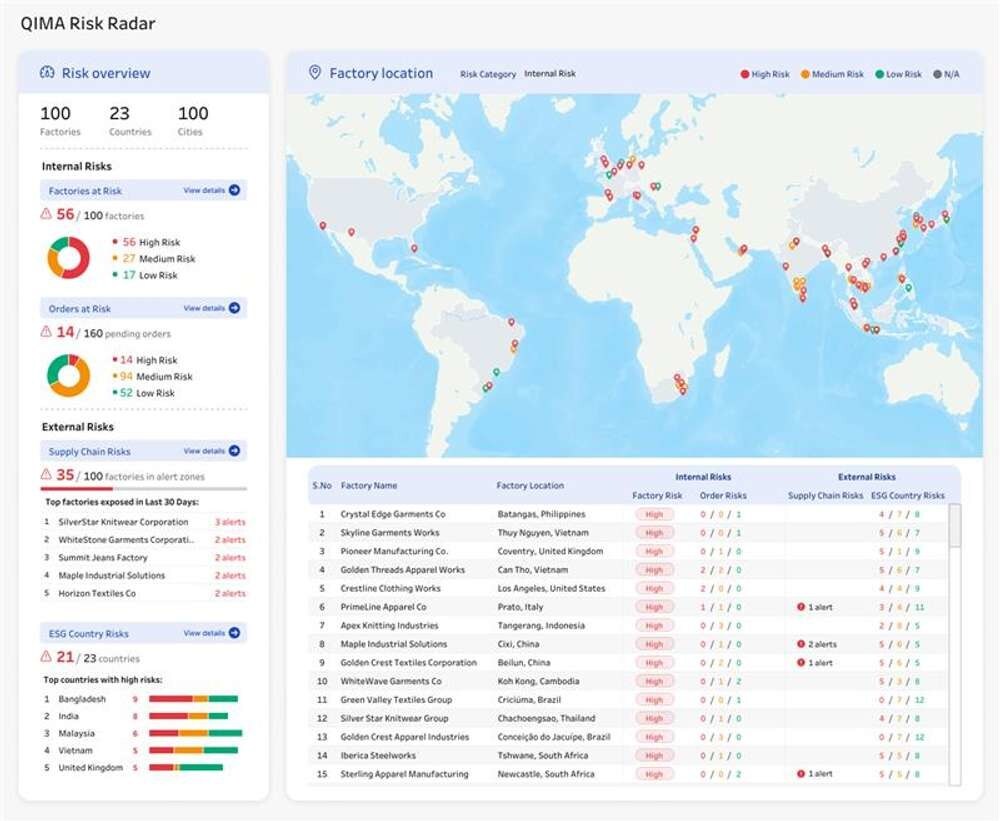The width and height of the screenshot is (1000, 821).
Task: Toggle the High Risk legend filter
Action: point(765,74)
